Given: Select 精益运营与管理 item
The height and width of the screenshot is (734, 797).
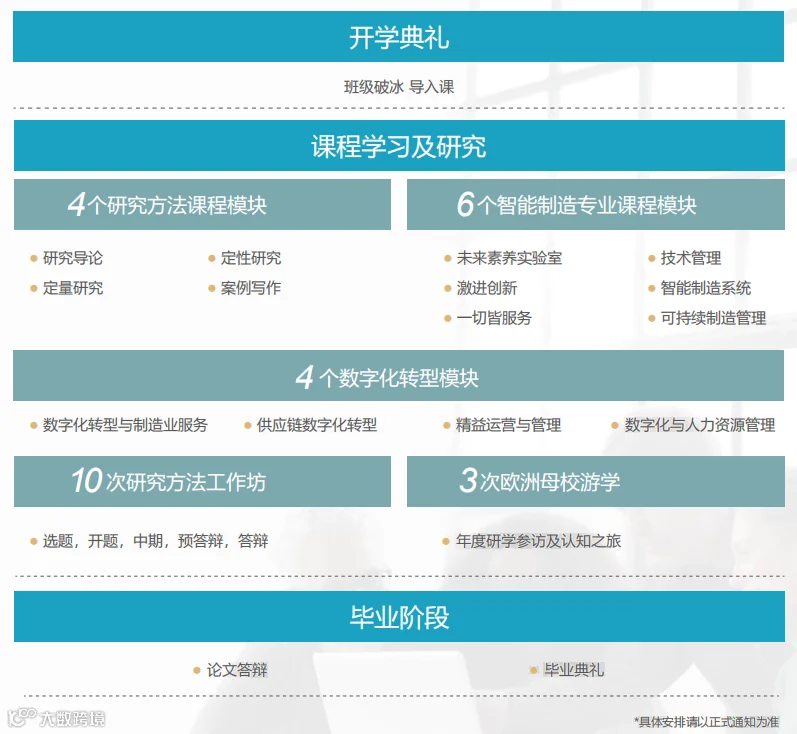Looking at the screenshot, I should pyautogui.click(x=508, y=425).
